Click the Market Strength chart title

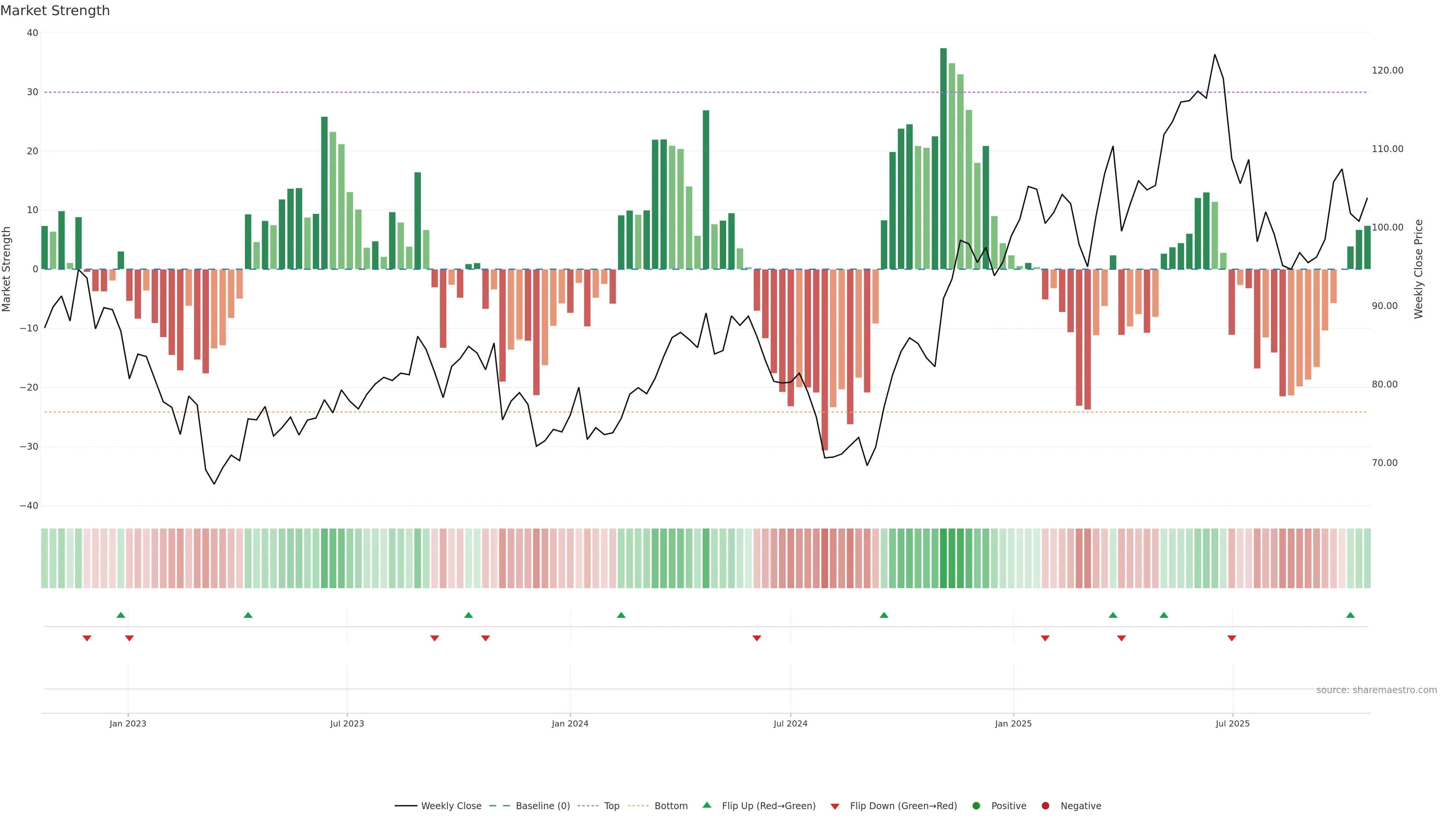click(55, 11)
